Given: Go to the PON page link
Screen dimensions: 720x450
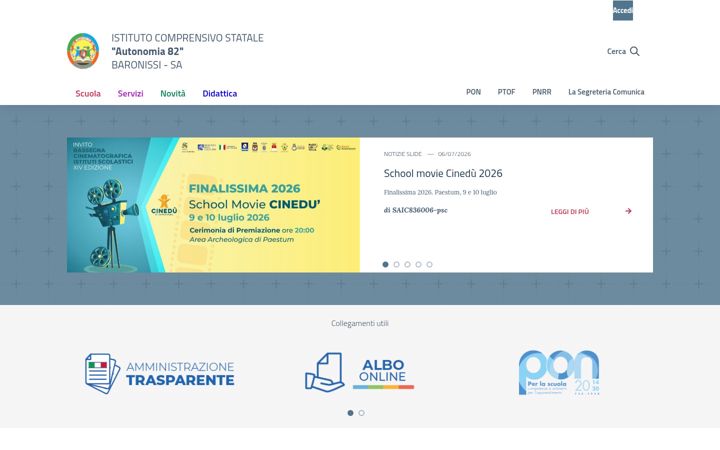Looking at the screenshot, I should pos(473,92).
